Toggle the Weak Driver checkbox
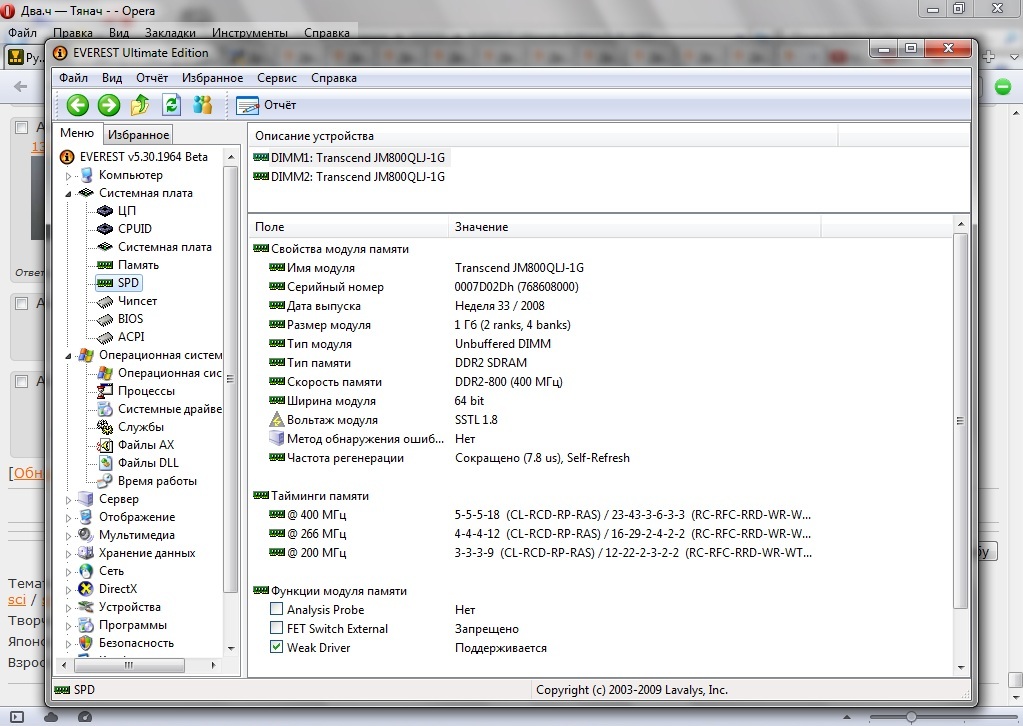Image resolution: width=1023 pixels, height=726 pixels. click(277, 647)
